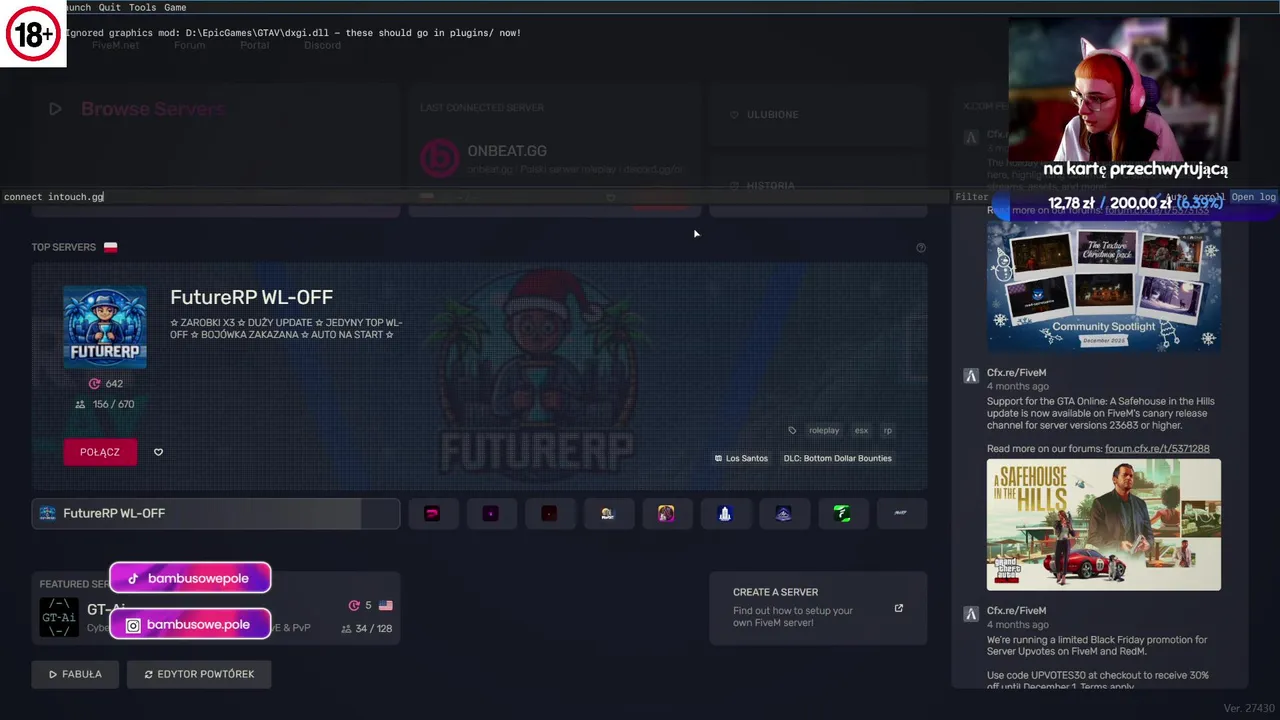Open the Top Servers help question mark
This screenshot has height=720, width=1280.
[921, 248]
